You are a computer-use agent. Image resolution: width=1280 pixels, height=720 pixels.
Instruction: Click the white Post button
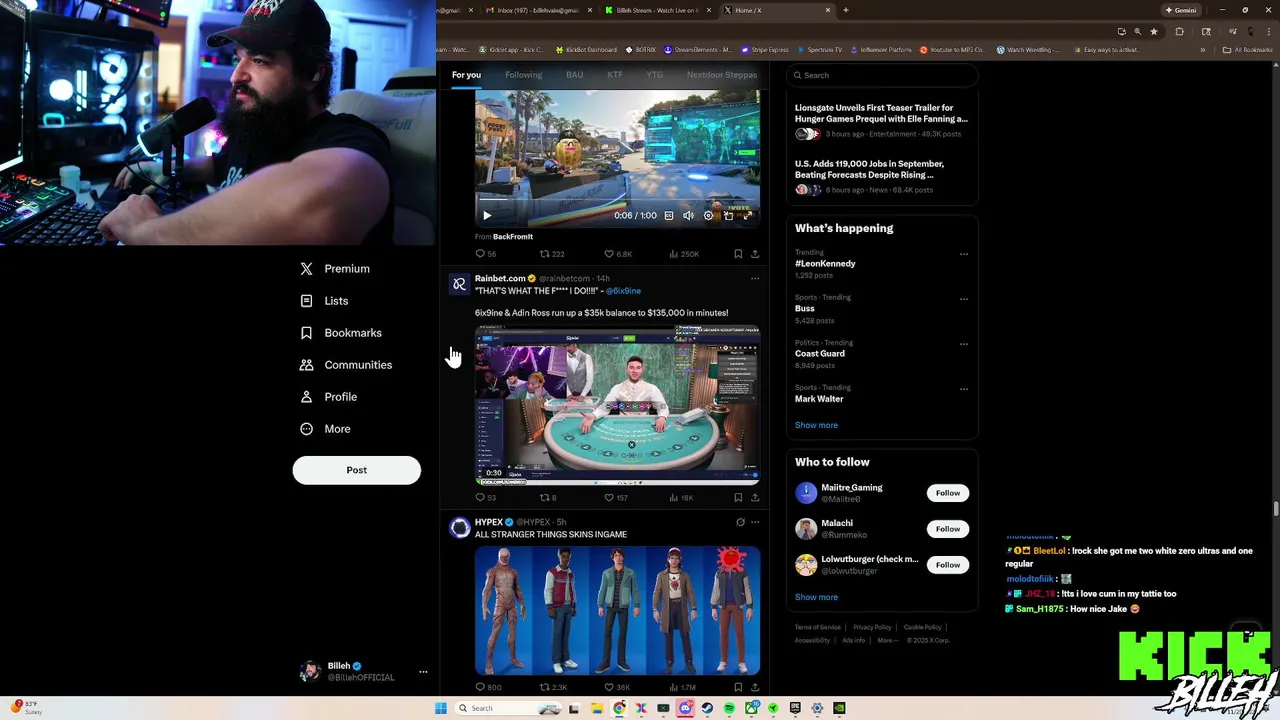coord(357,470)
